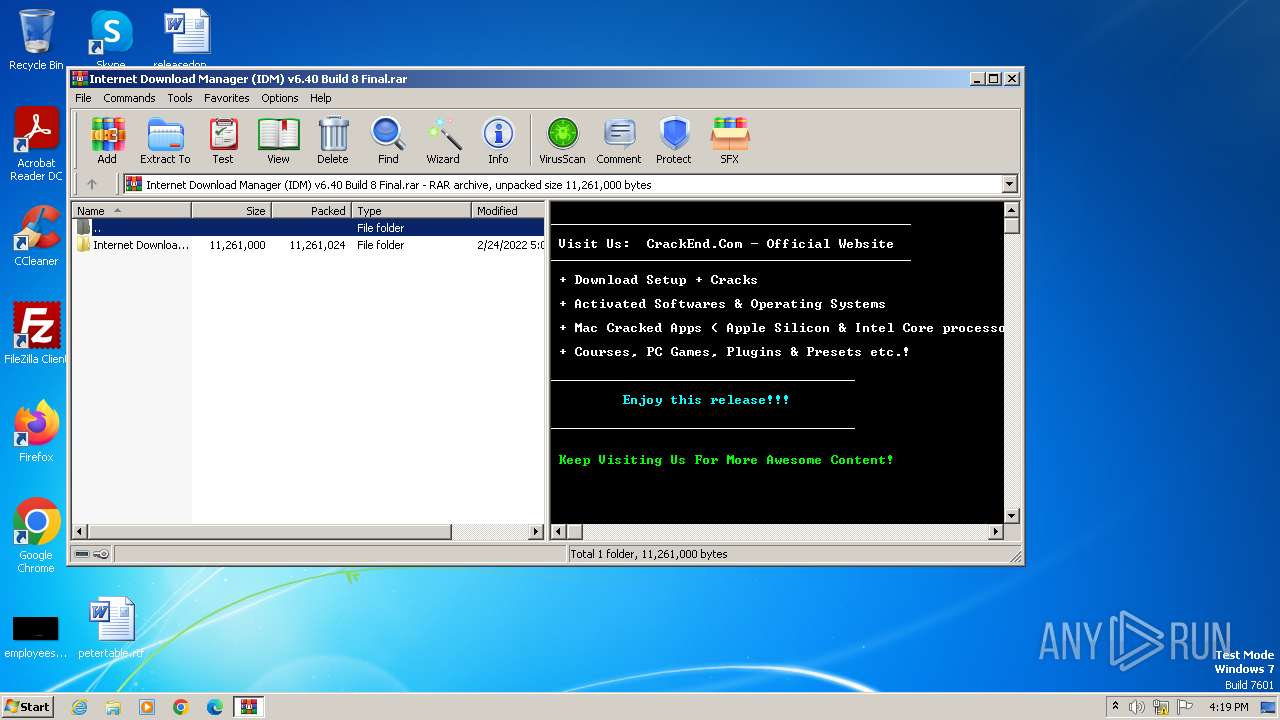The width and height of the screenshot is (1280, 720).
Task: Sort file list by Type column
Action: (411, 210)
